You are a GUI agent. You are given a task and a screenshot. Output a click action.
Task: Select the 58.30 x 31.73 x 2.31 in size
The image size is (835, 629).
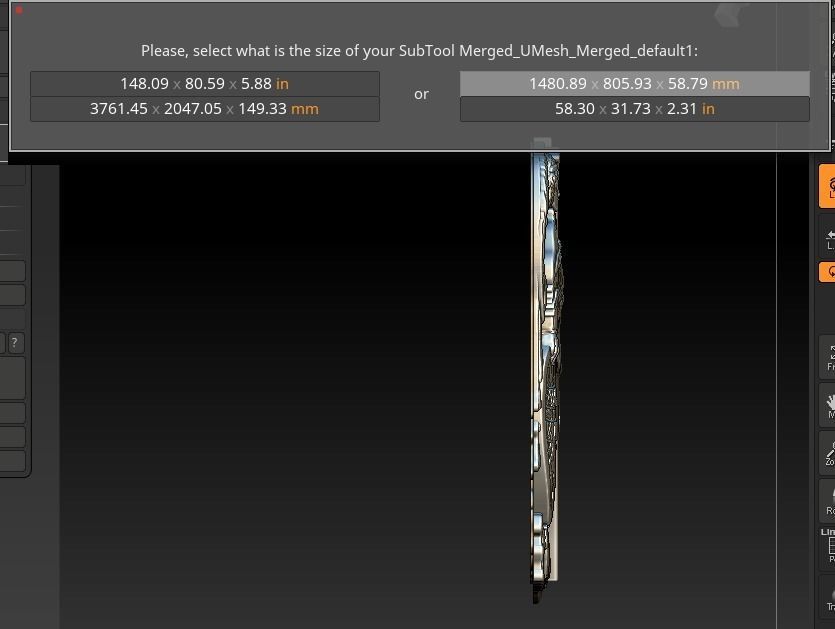pyautogui.click(x=635, y=109)
